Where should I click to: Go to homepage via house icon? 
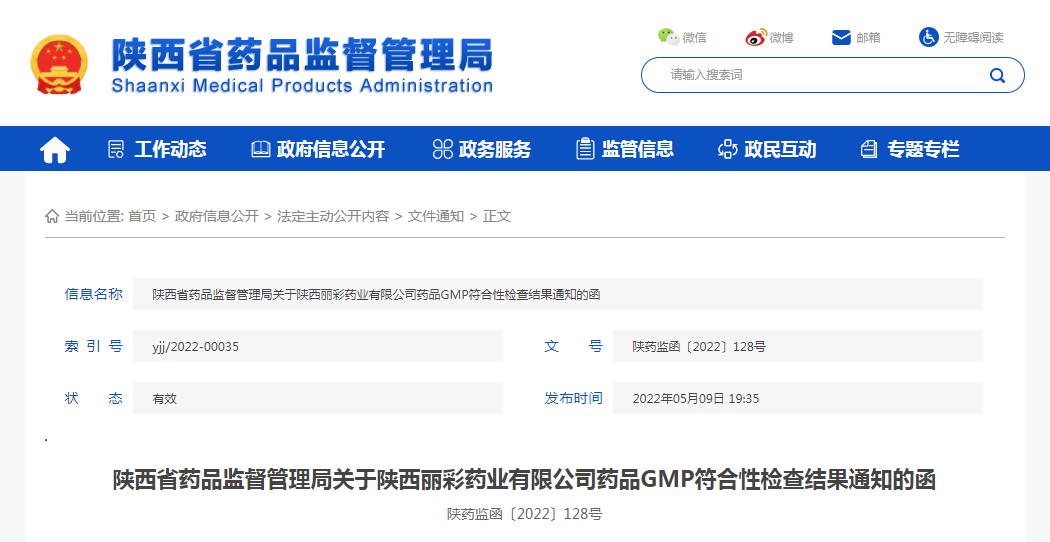click(55, 149)
